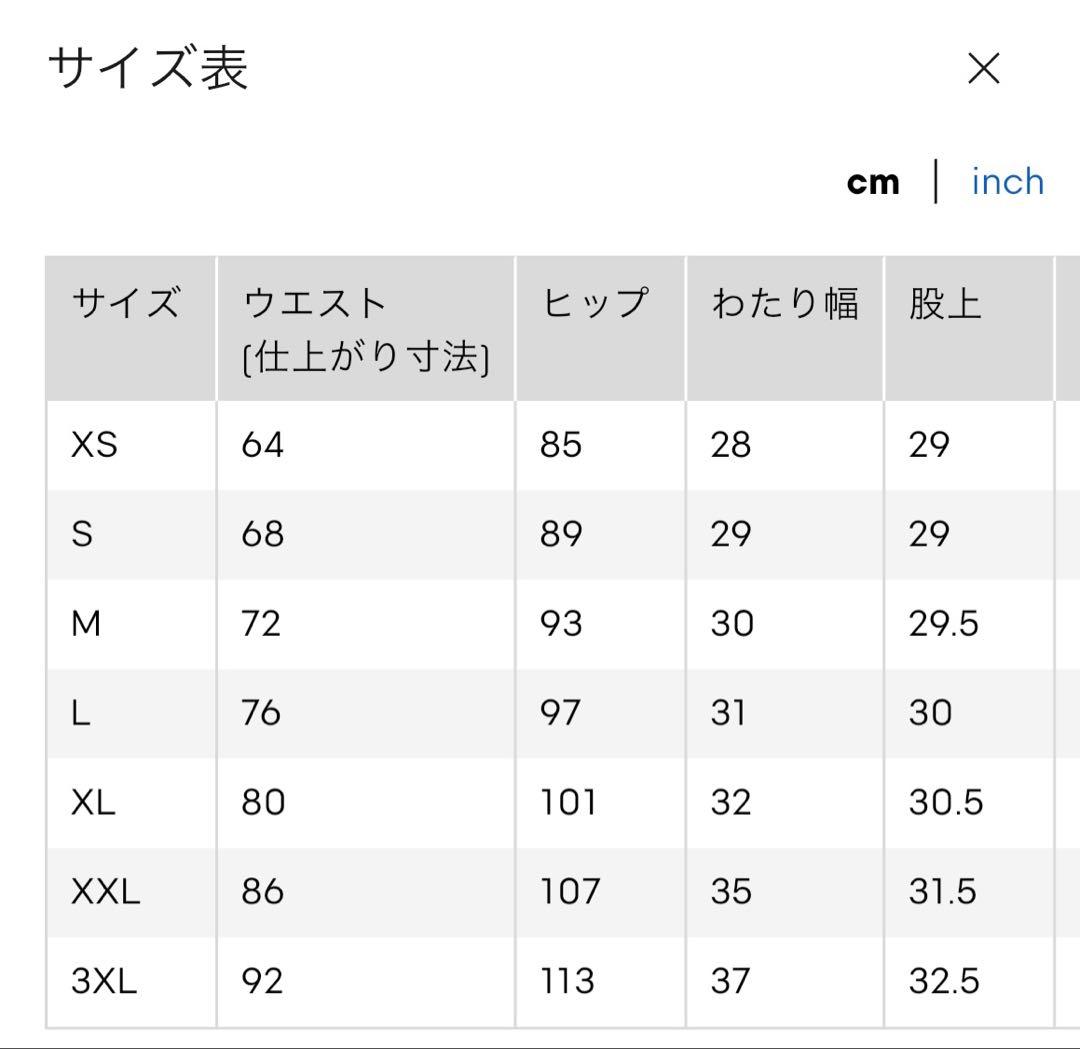Image resolution: width=1080 pixels, height=1049 pixels.
Task: Select the XS size row label
Action: pos(94,444)
